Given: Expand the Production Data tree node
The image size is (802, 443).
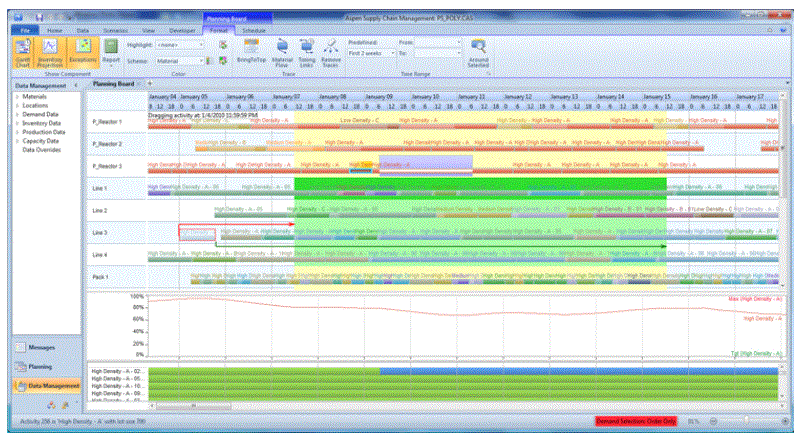Looking at the screenshot, I should [x=17, y=132].
